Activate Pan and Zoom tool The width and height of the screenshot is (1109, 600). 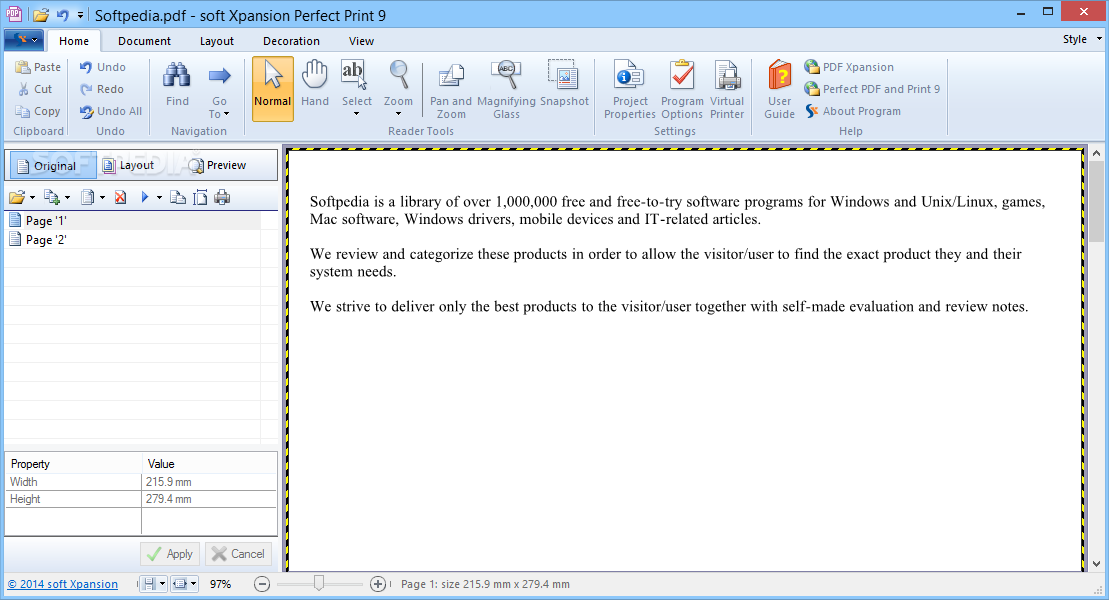click(x=451, y=89)
